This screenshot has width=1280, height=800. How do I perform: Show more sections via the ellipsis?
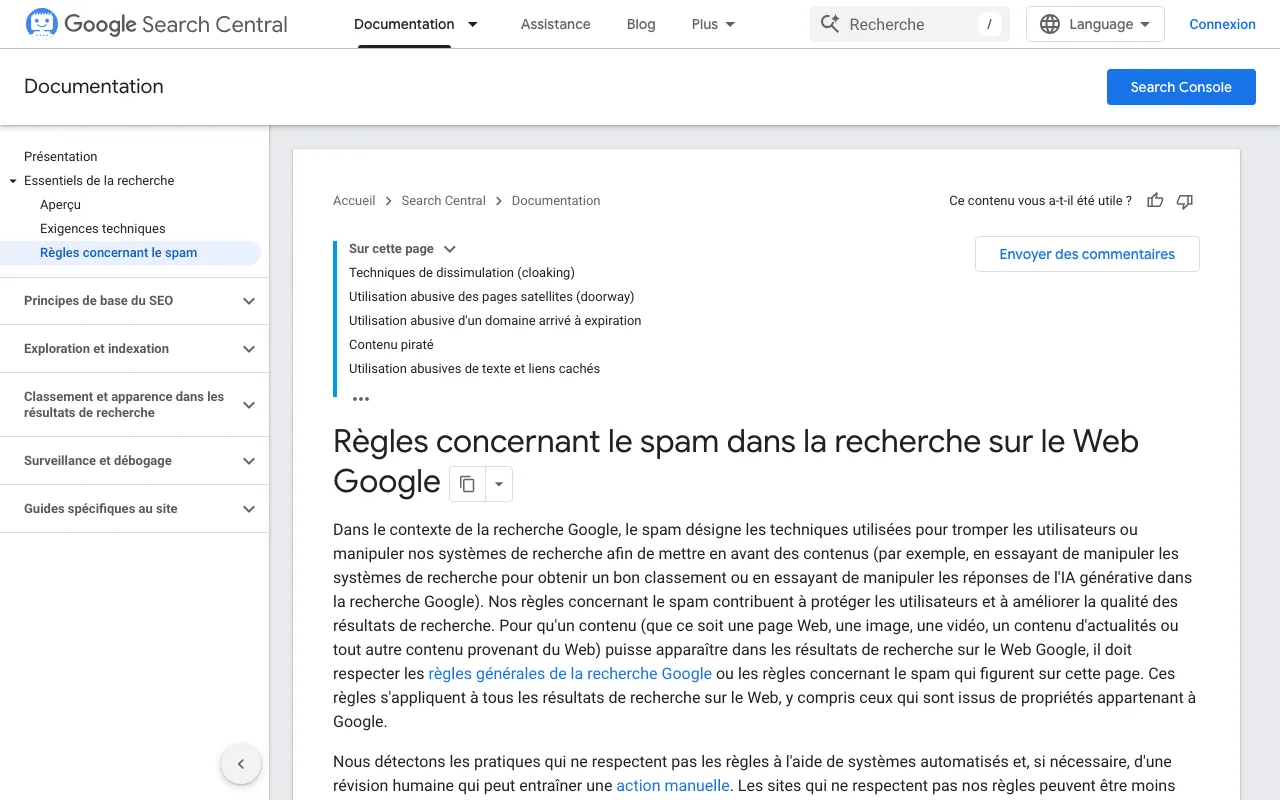361,398
